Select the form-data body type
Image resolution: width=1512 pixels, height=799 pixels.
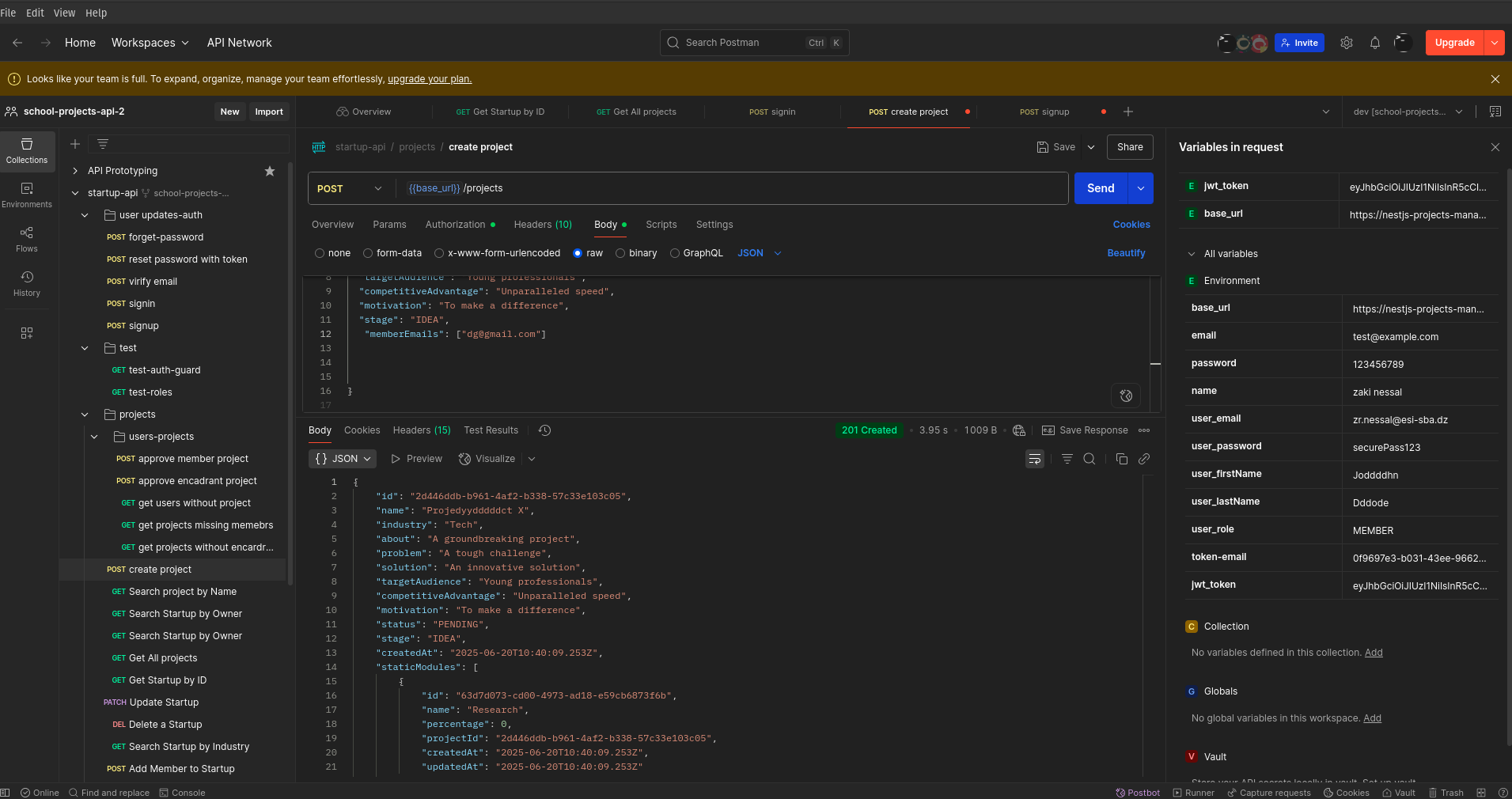[x=368, y=253]
